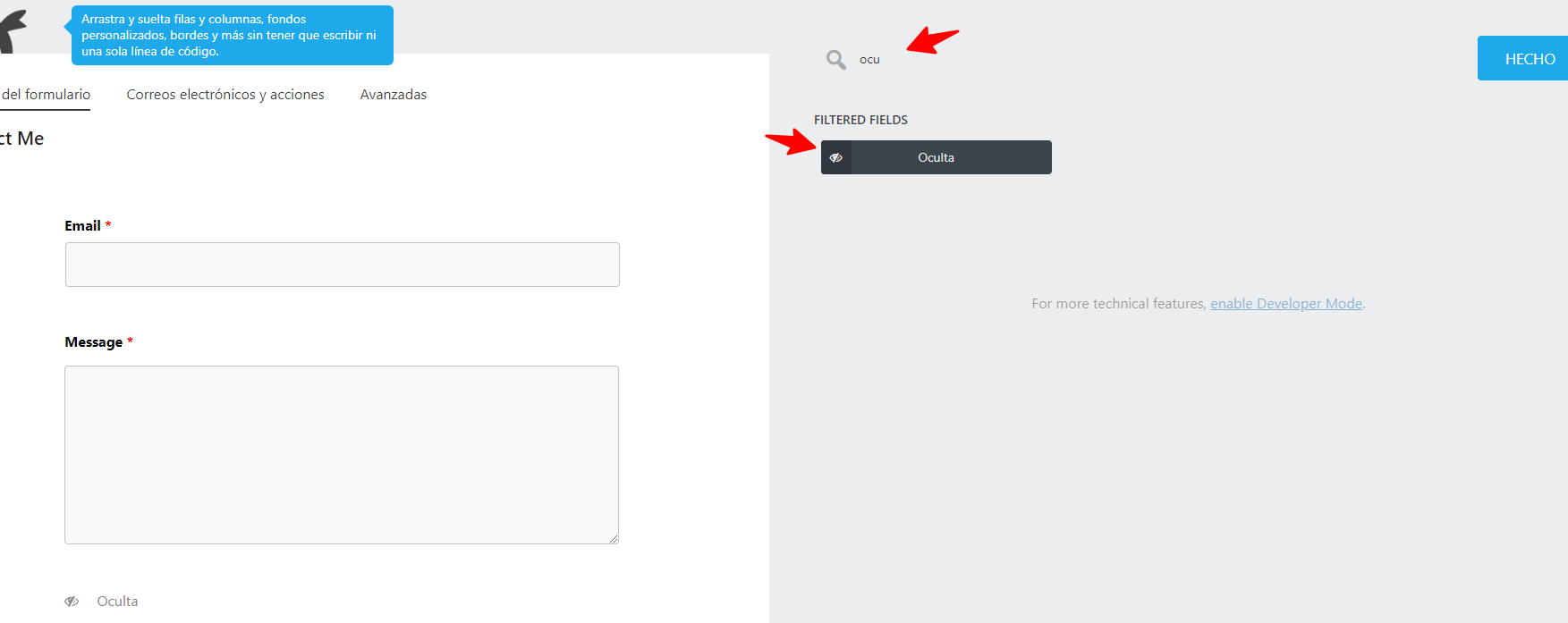Viewport: 1568px width, 623px height.
Task: Click inside the Message textarea
Action: 342,455
